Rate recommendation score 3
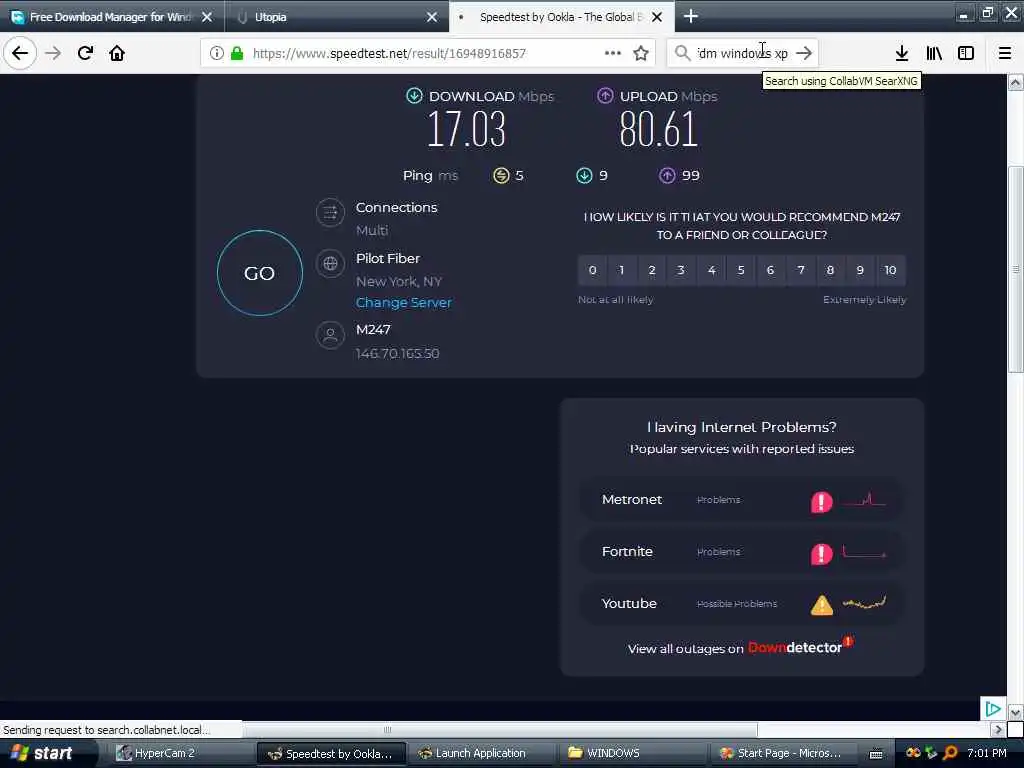Viewport: 1024px width, 768px height. [x=681, y=270]
